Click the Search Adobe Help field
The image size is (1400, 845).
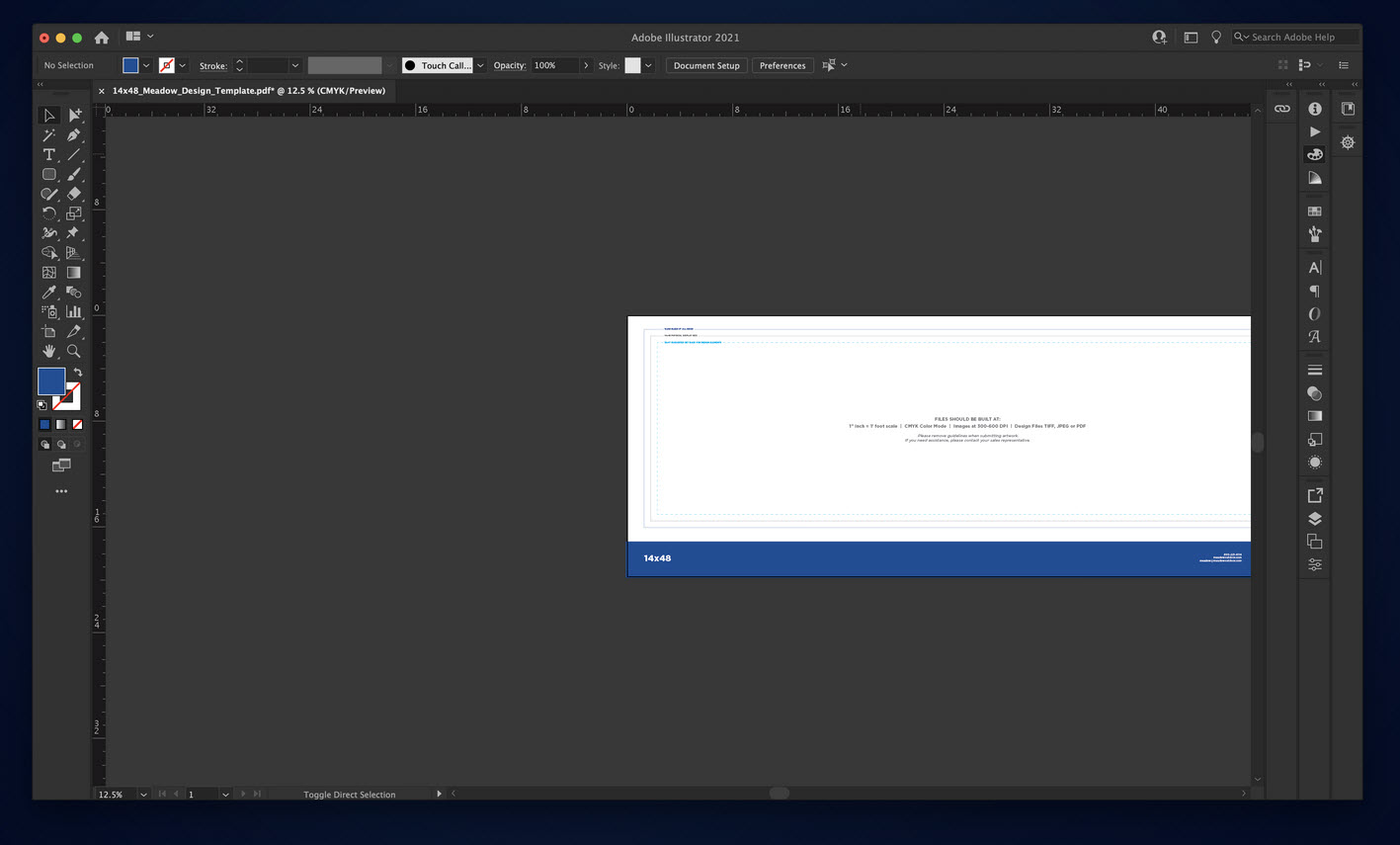pos(1295,38)
